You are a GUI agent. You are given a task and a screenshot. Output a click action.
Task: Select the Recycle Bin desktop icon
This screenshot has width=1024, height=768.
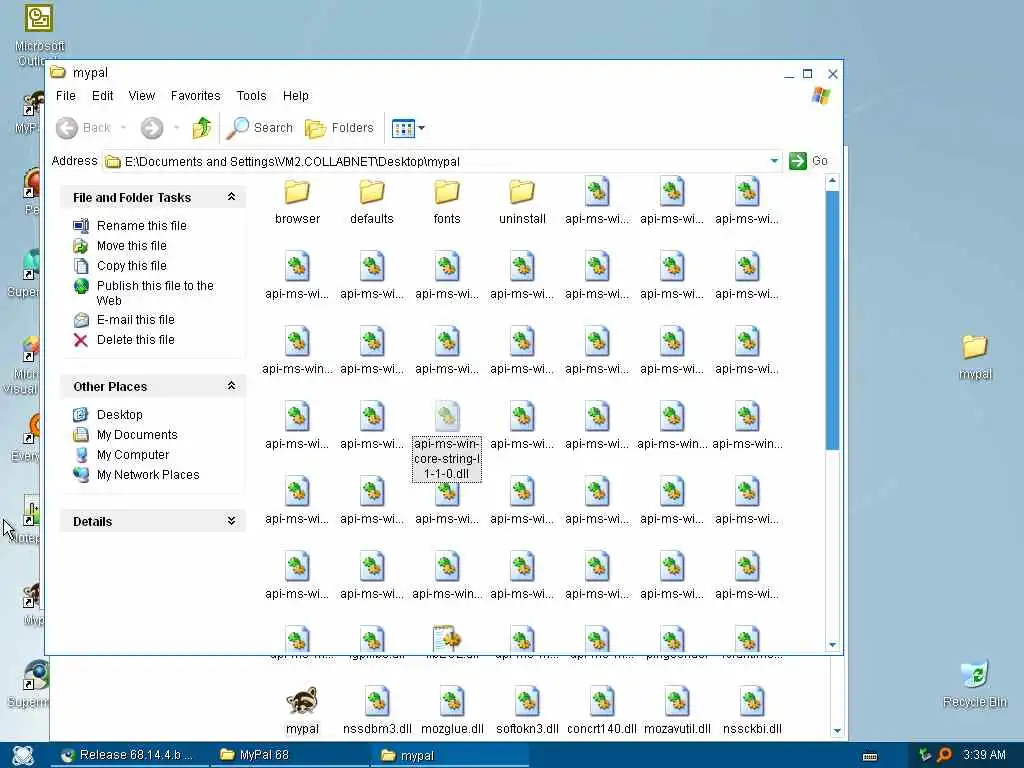pyautogui.click(x=975, y=684)
